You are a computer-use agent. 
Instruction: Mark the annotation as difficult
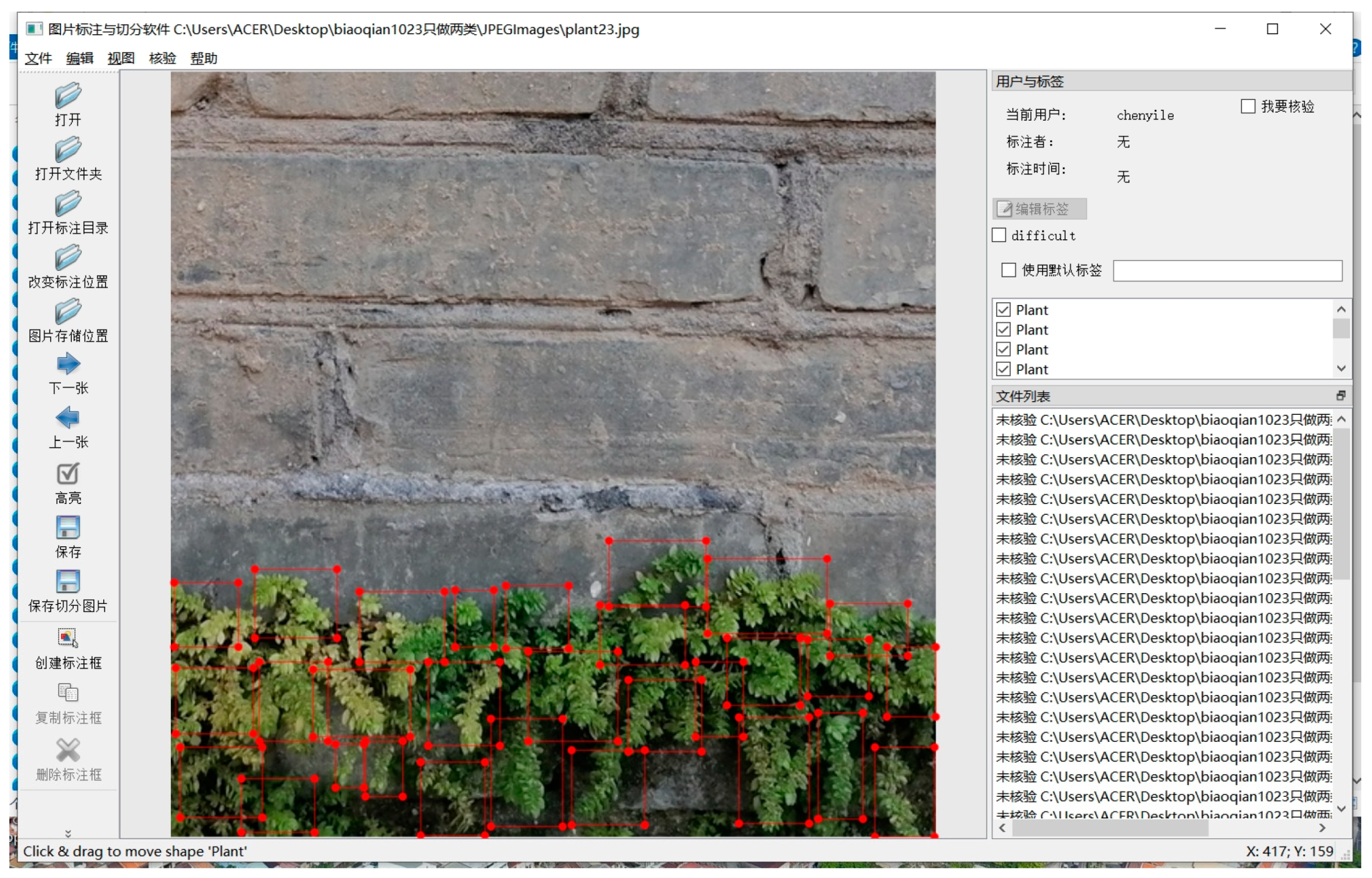pyautogui.click(x=998, y=235)
